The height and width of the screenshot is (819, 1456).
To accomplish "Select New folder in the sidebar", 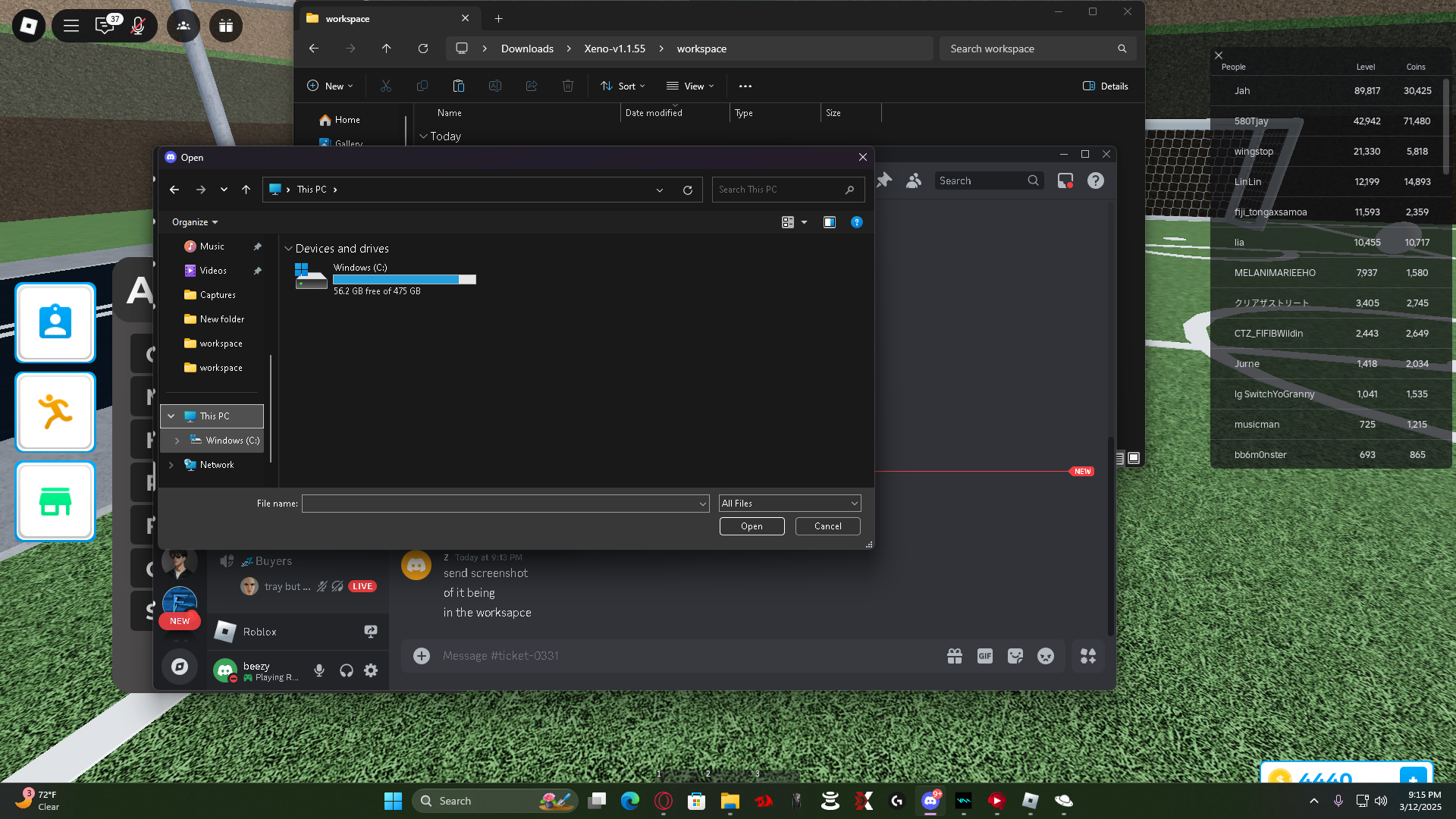I will [221, 319].
